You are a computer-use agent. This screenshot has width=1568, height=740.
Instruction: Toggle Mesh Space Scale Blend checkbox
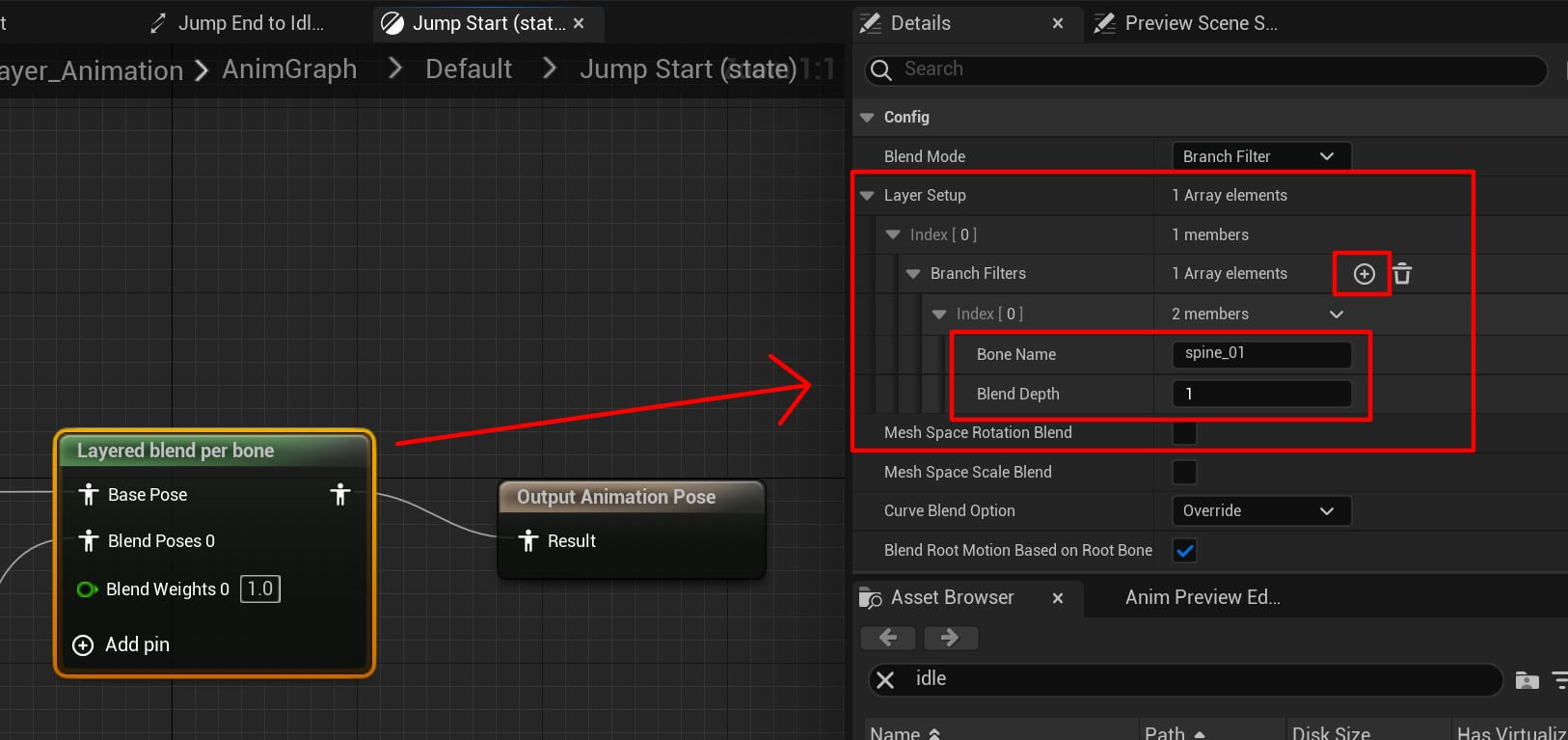coord(1184,472)
